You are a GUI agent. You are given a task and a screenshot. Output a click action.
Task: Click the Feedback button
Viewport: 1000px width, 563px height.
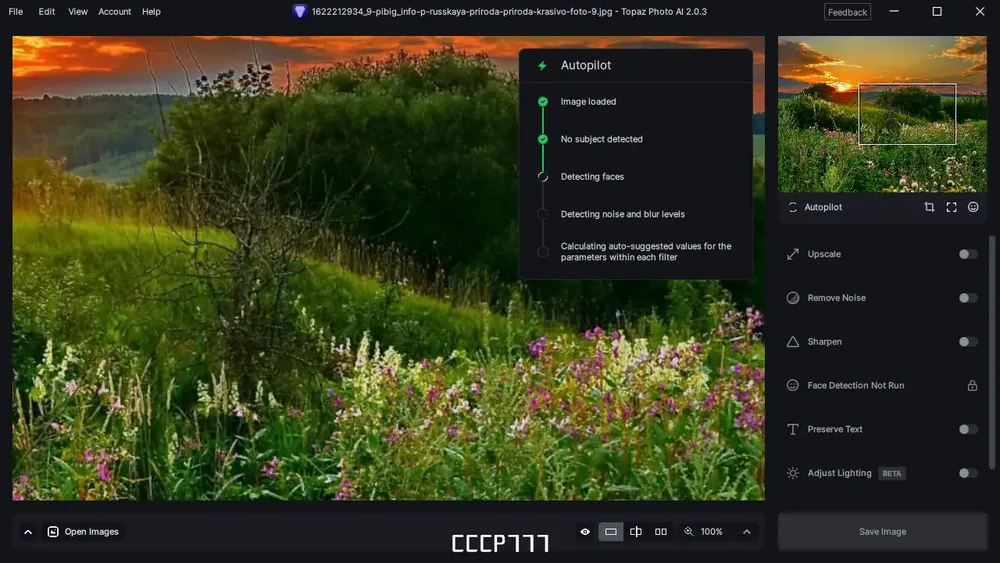(x=847, y=12)
